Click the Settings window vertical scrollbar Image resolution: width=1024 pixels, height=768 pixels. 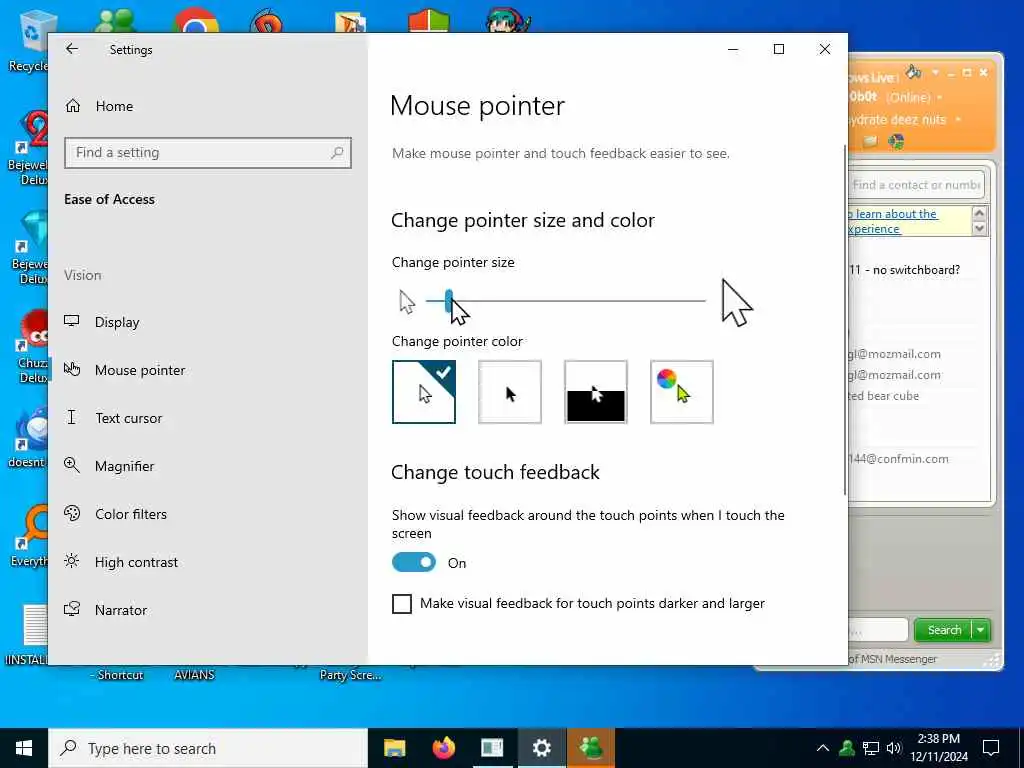point(845,320)
